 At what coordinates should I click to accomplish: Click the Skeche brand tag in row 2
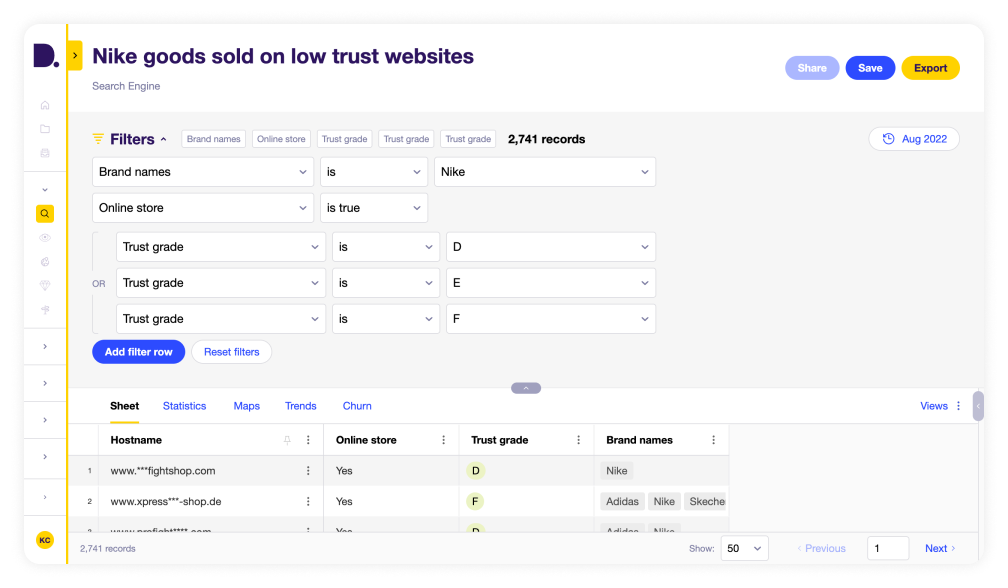tap(706, 501)
